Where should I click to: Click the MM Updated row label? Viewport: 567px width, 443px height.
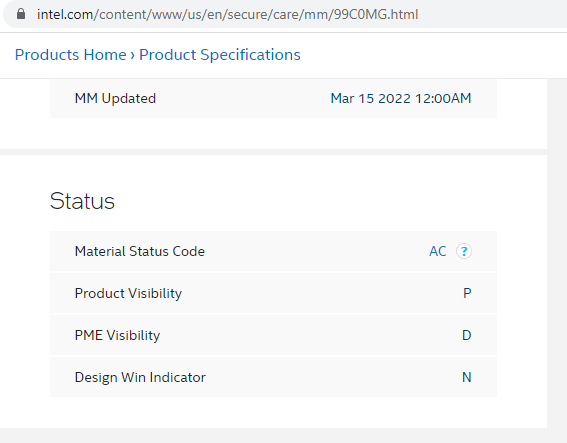click(115, 98)
